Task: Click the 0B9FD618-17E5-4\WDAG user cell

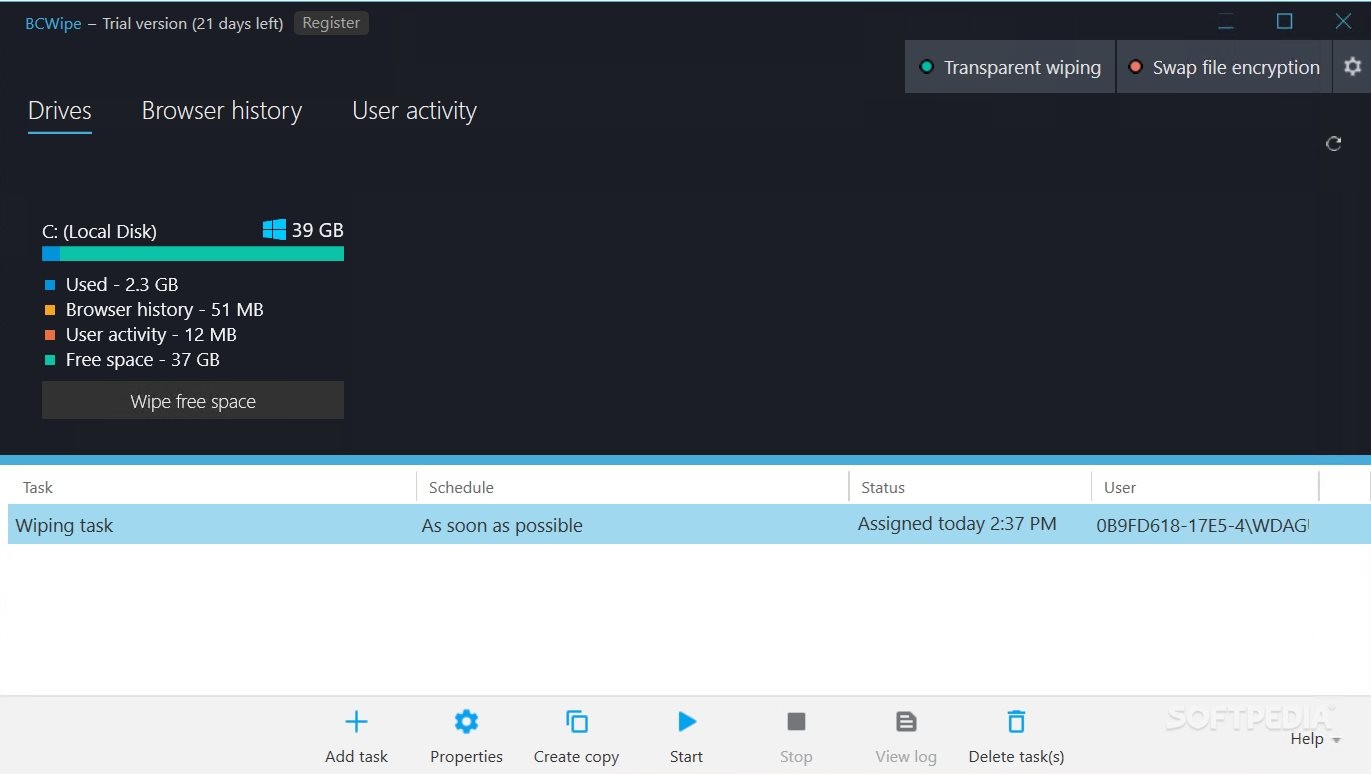Action: tap(1203, 525)
